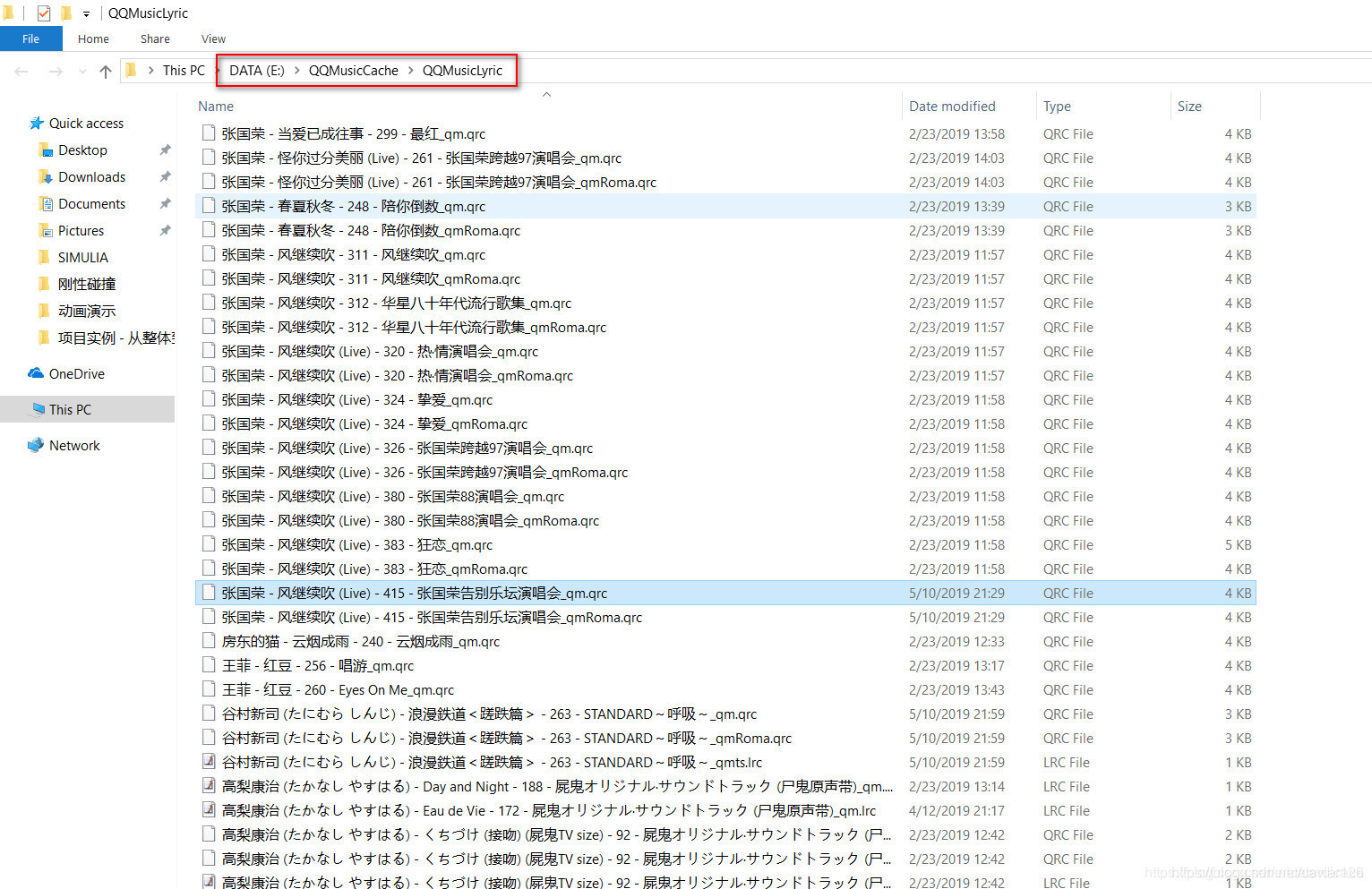This screenshot has width=1372, height=889.
Task: Open the 刚性碰撞 folder in navigation pane
Action: (x=87, y=284)
